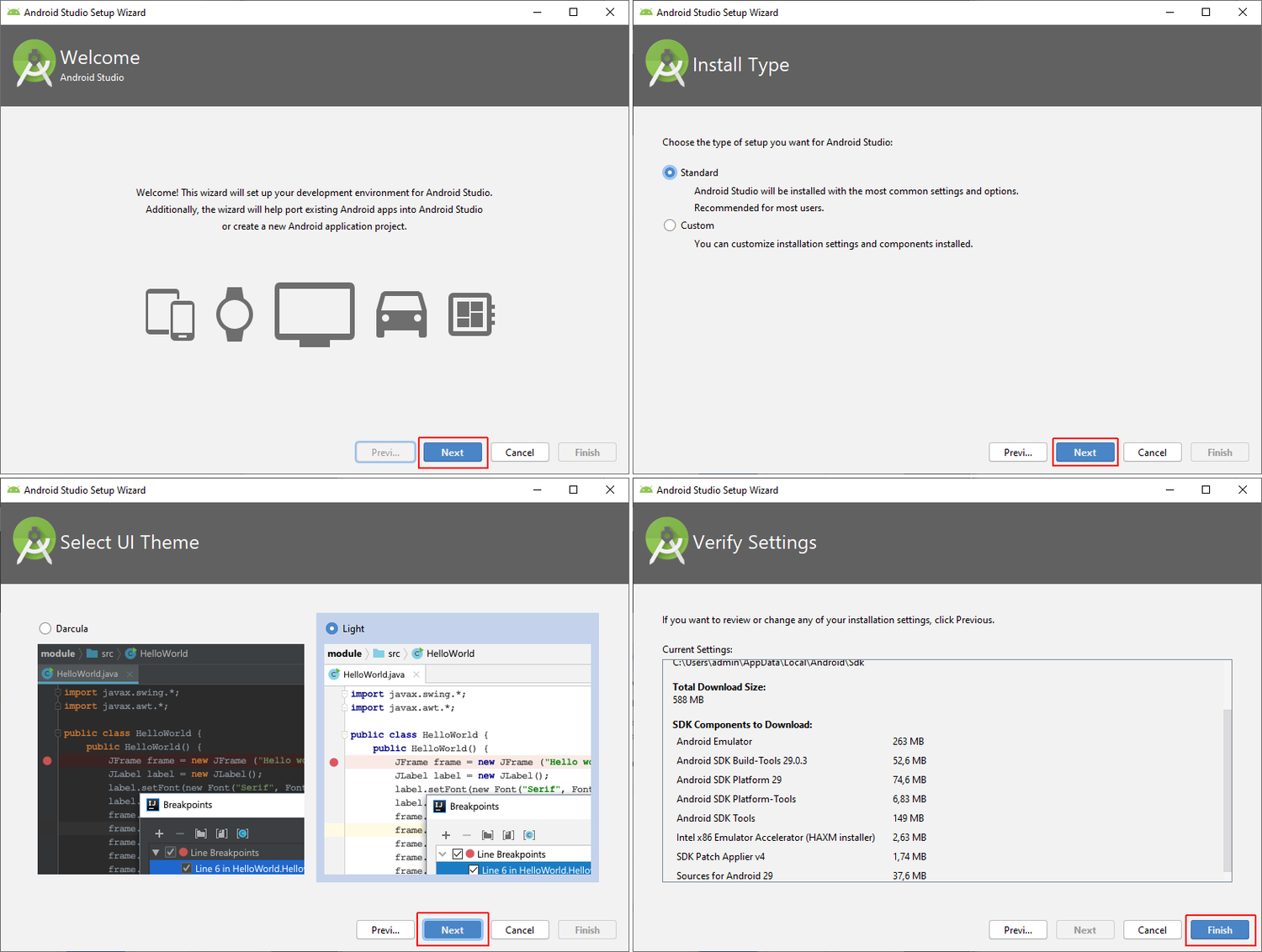Click the Android Studio logo in Select UI Theme header
Image resolution: width=1262 pixels, height=952 pixels.
coord(34,541)
